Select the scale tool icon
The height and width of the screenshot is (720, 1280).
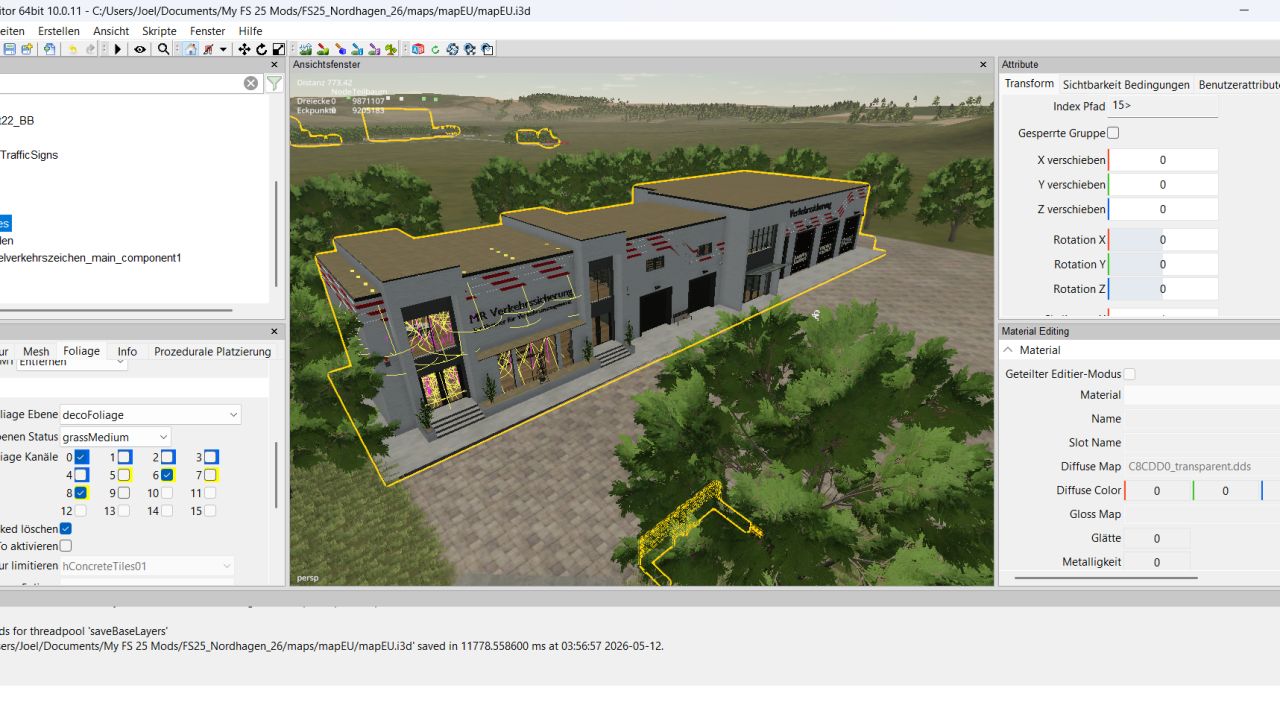point(278,49)
